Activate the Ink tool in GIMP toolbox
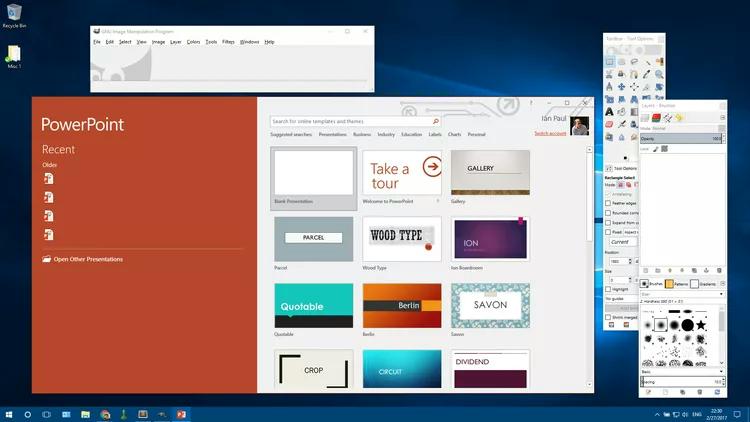This screenshot has width=750, height=422. 634,124
